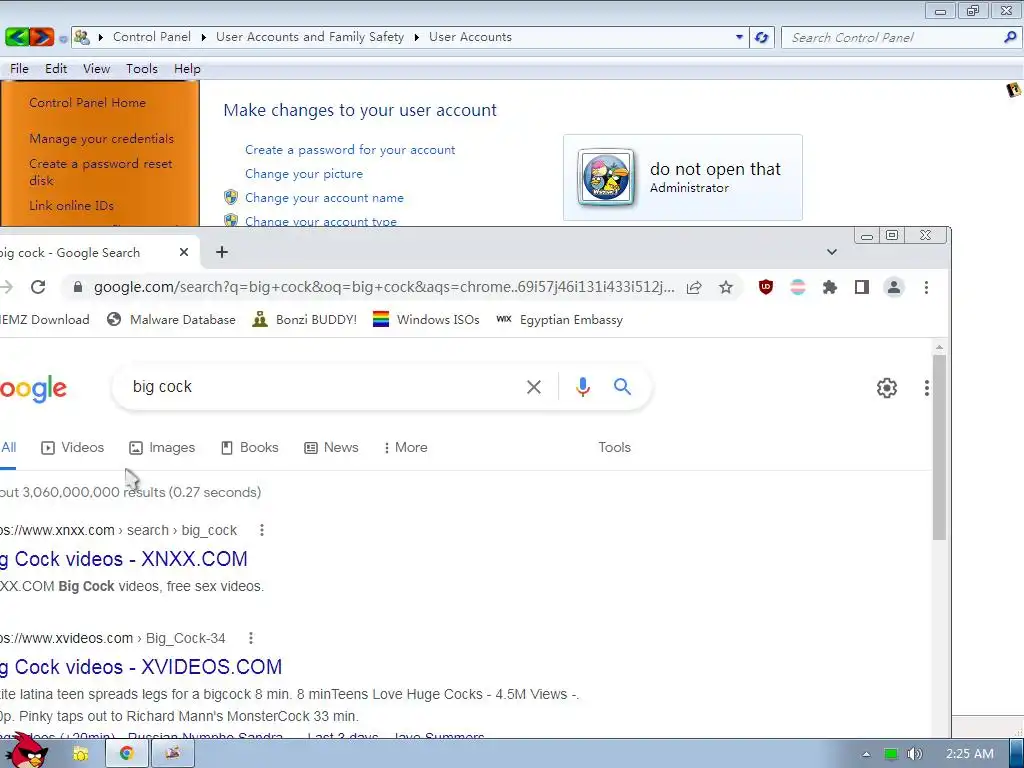Open Malware Database bookmark
The width and height of the screenshot is (1024, 768).
tap(171, 320)
